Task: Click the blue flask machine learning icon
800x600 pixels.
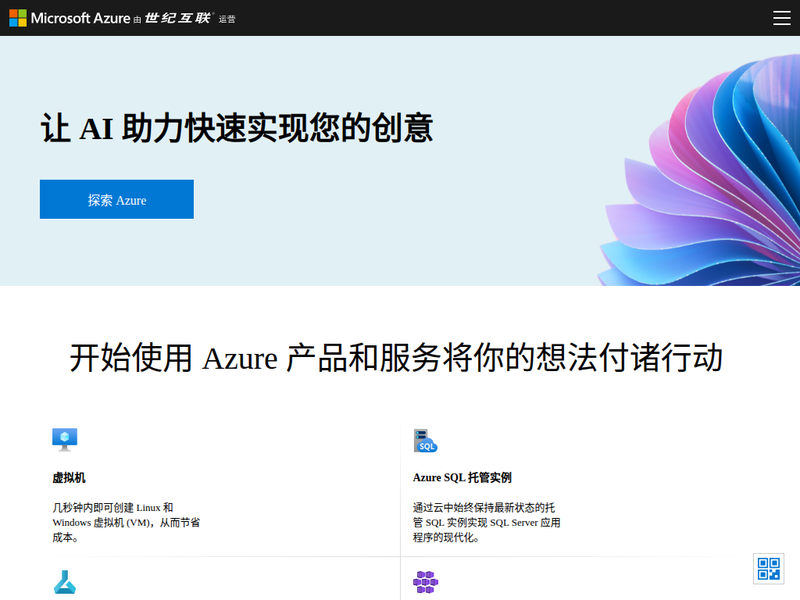Action: point(65,582)
